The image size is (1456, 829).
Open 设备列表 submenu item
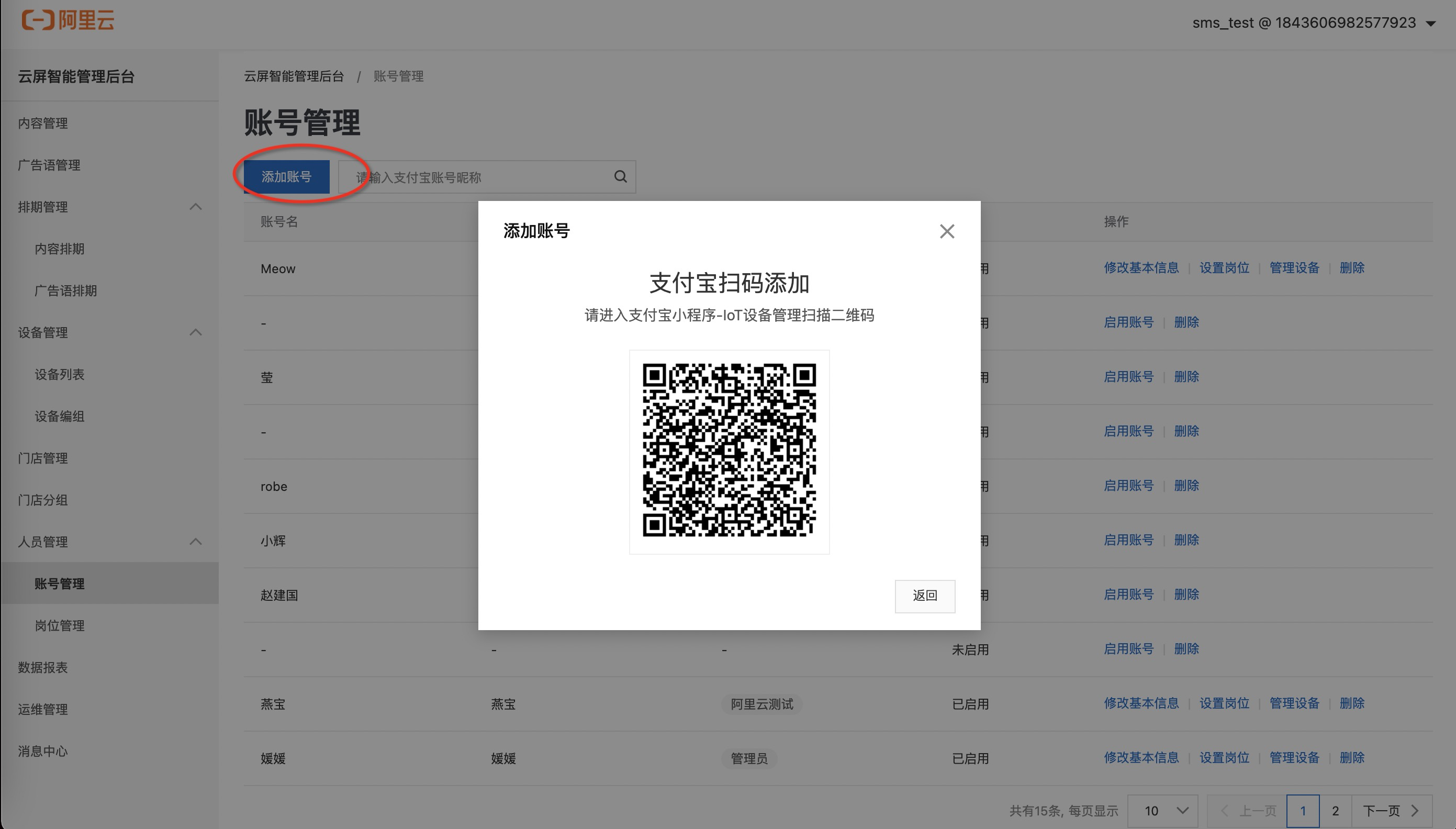pos(59,375)
